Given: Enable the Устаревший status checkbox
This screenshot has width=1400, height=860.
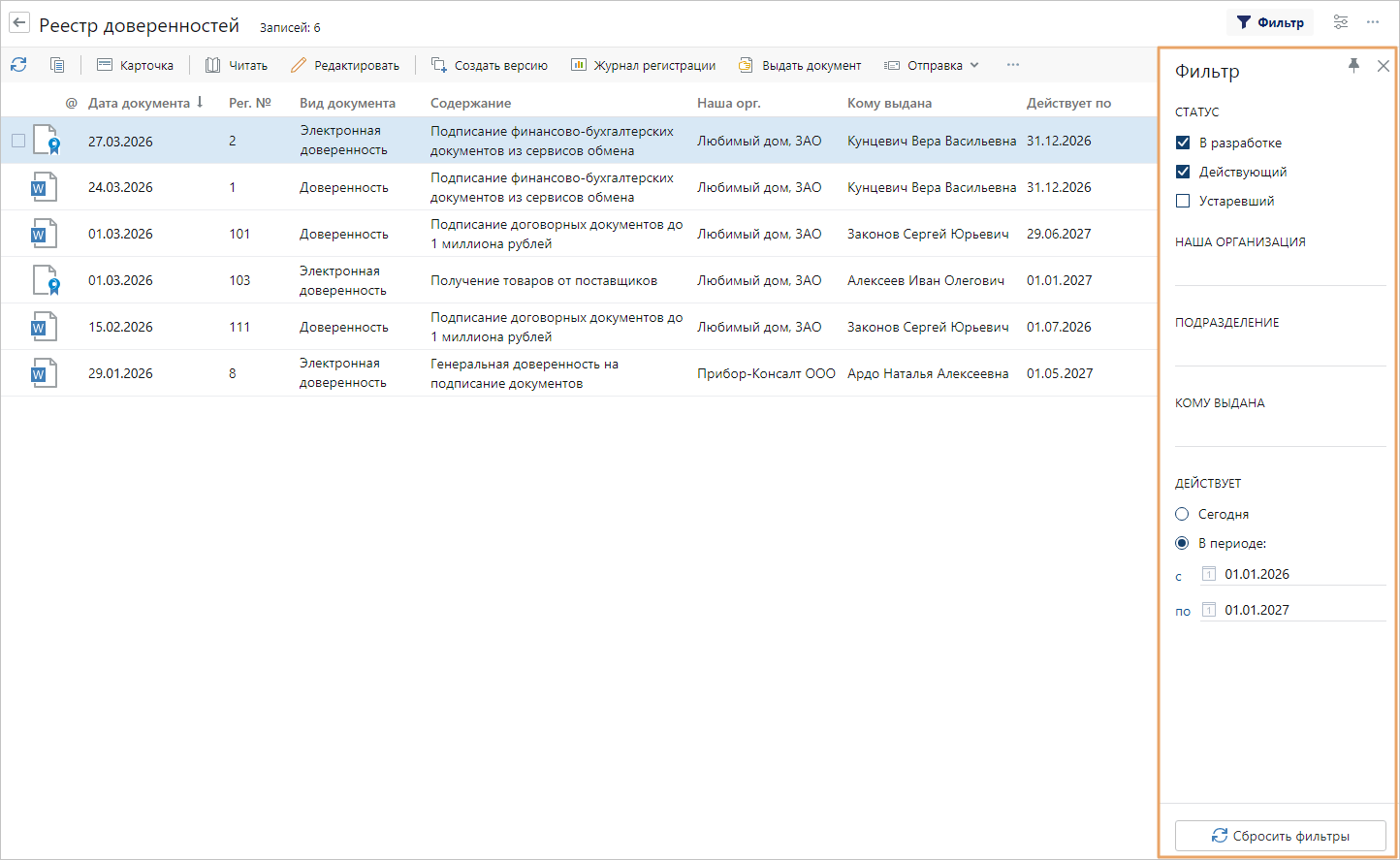Looking at the screenshot, I should pyautogui.click(x=1183, y=201).
